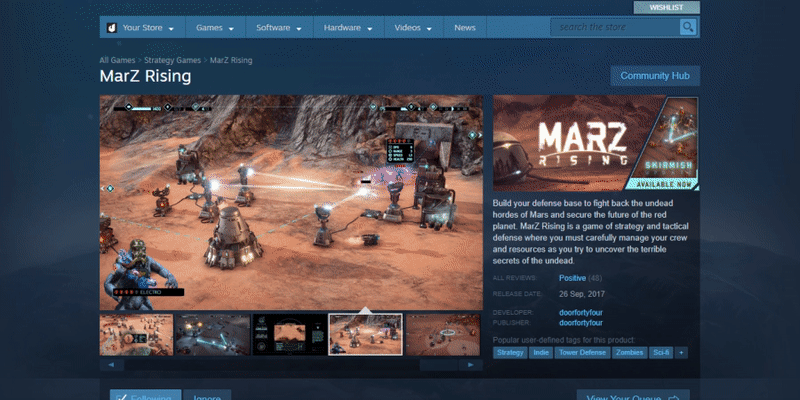Open the Positive reviews link

(572, 278)
